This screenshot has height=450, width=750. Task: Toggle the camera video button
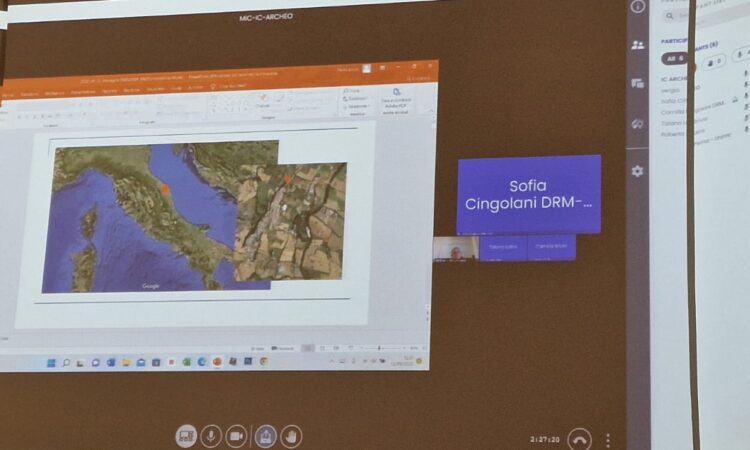pyautogui.click(x=237, y=436)
